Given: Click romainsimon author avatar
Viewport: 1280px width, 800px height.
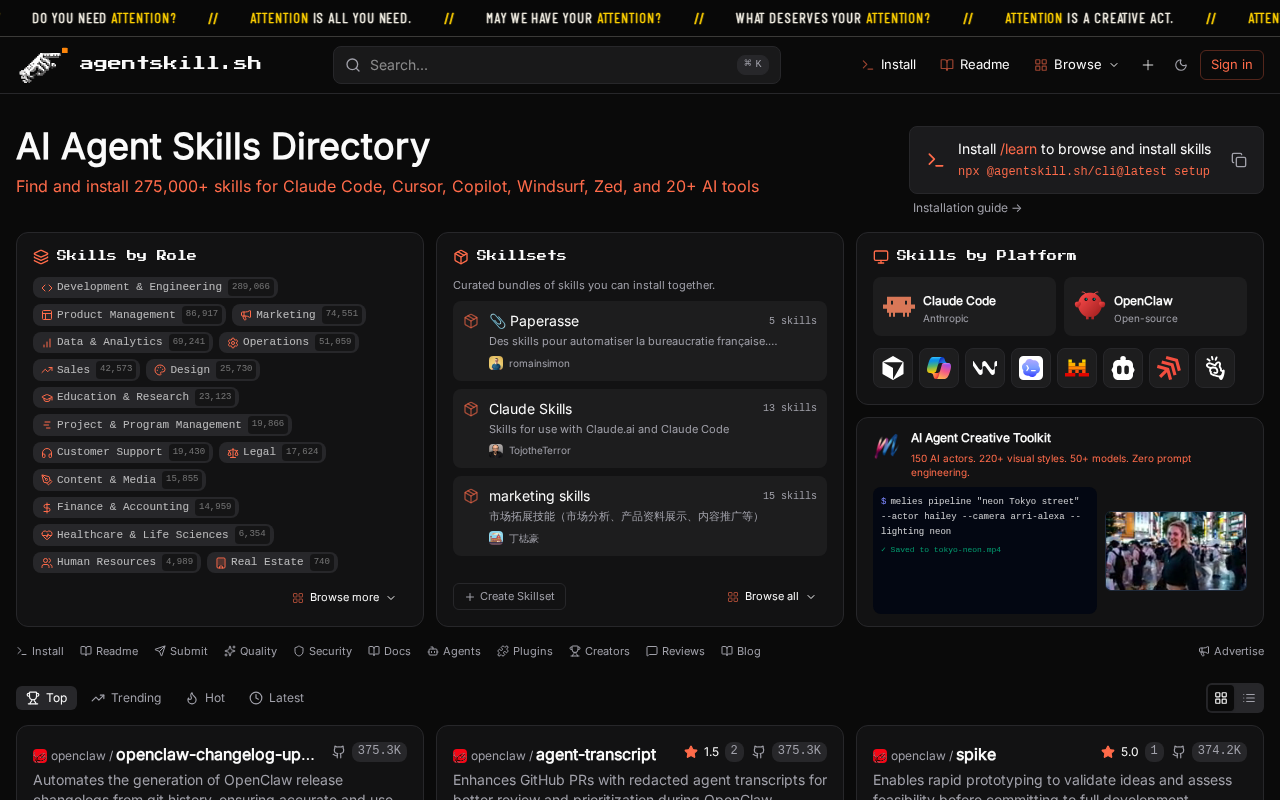Looking at the screenshot, I should (x=496, y=363).
